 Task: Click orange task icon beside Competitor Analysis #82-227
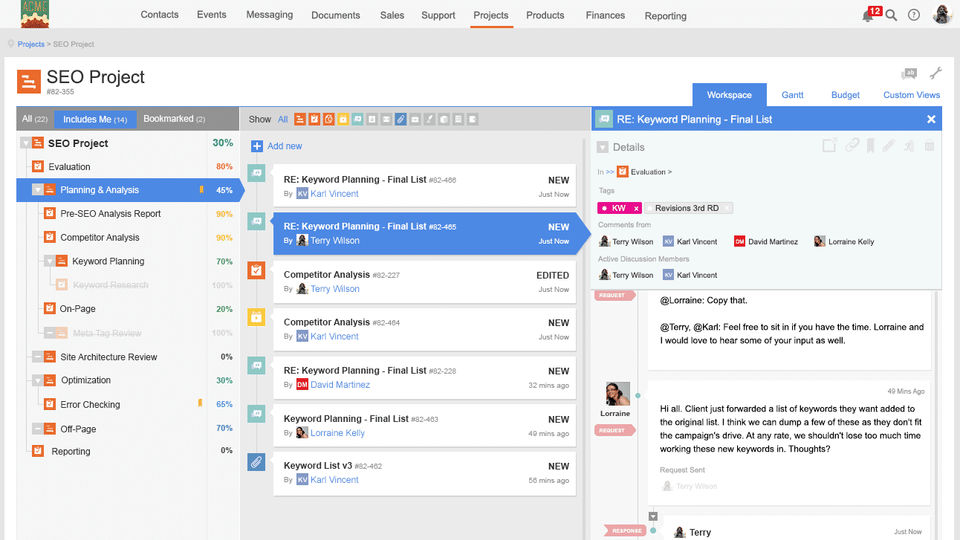(257, 270)
